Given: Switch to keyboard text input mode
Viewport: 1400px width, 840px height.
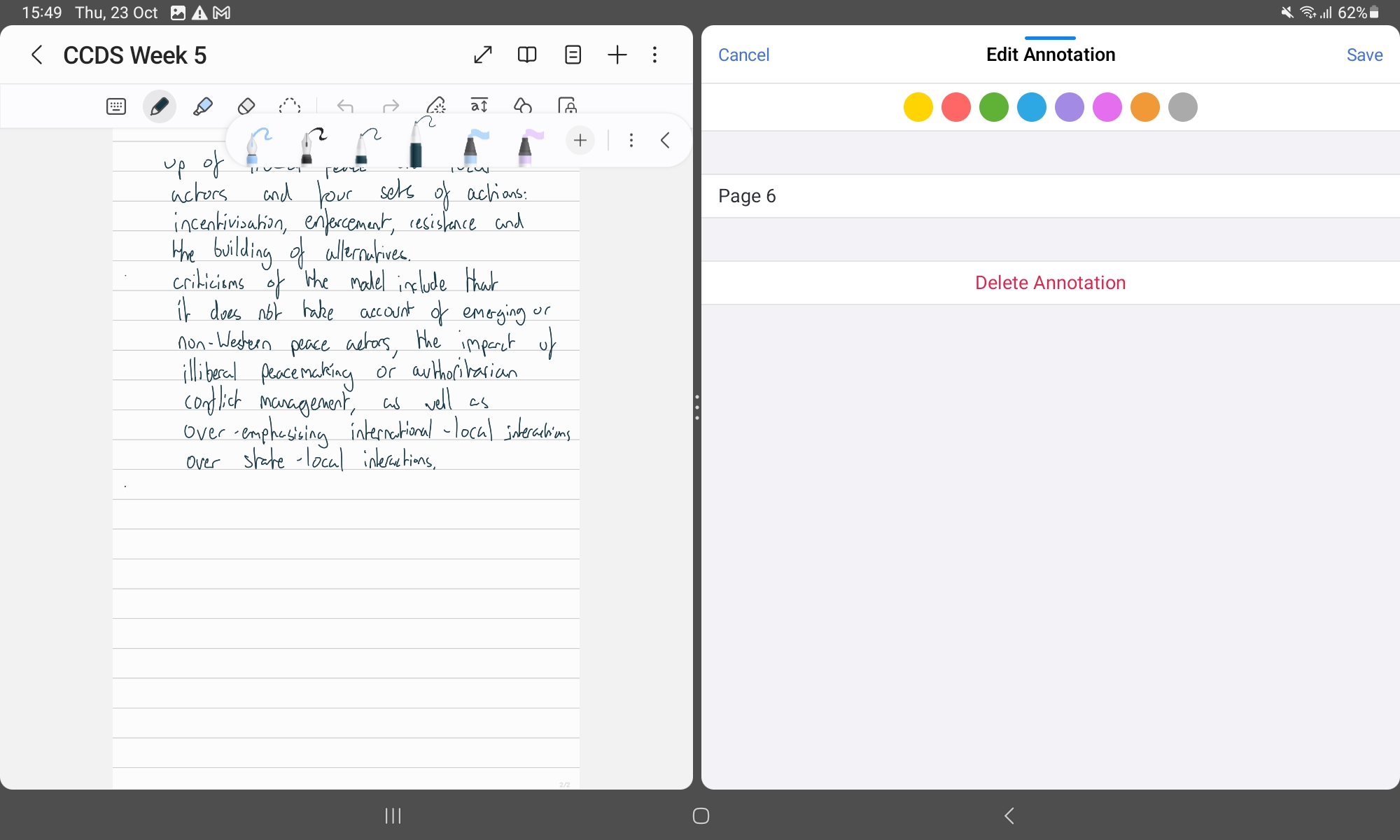Looking at the screenshot, I should tap(116, 106).
